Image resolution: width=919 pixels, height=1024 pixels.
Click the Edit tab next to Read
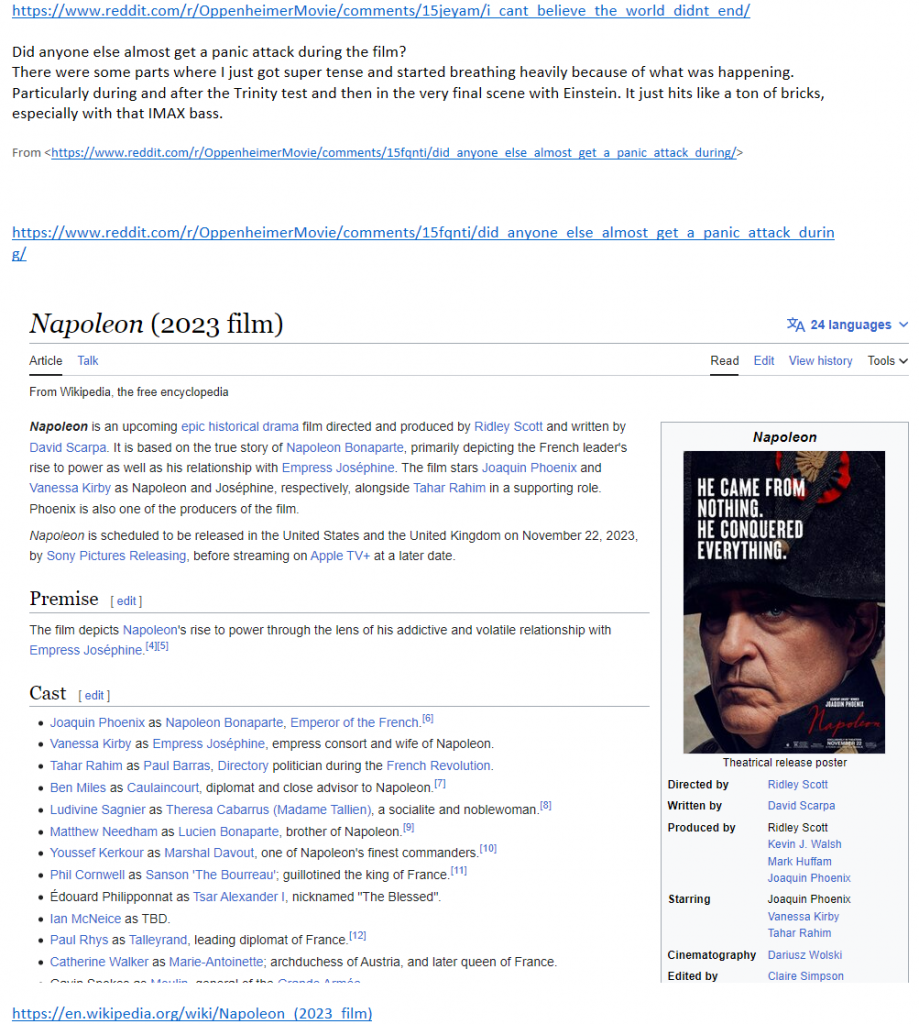tap(764, 361)
